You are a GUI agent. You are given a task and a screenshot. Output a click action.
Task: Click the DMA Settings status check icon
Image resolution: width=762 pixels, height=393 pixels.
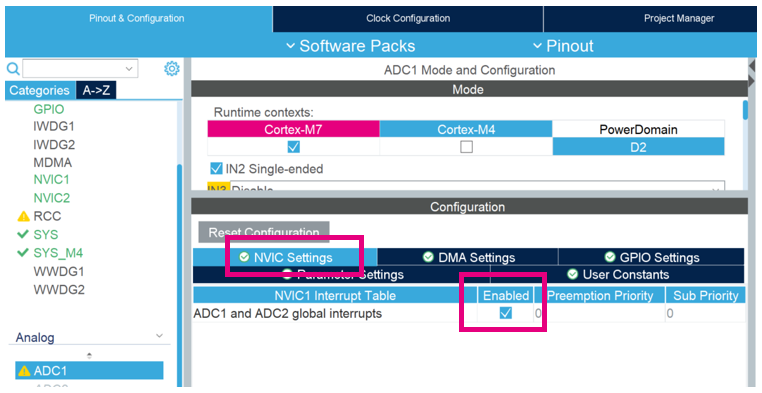428,257
